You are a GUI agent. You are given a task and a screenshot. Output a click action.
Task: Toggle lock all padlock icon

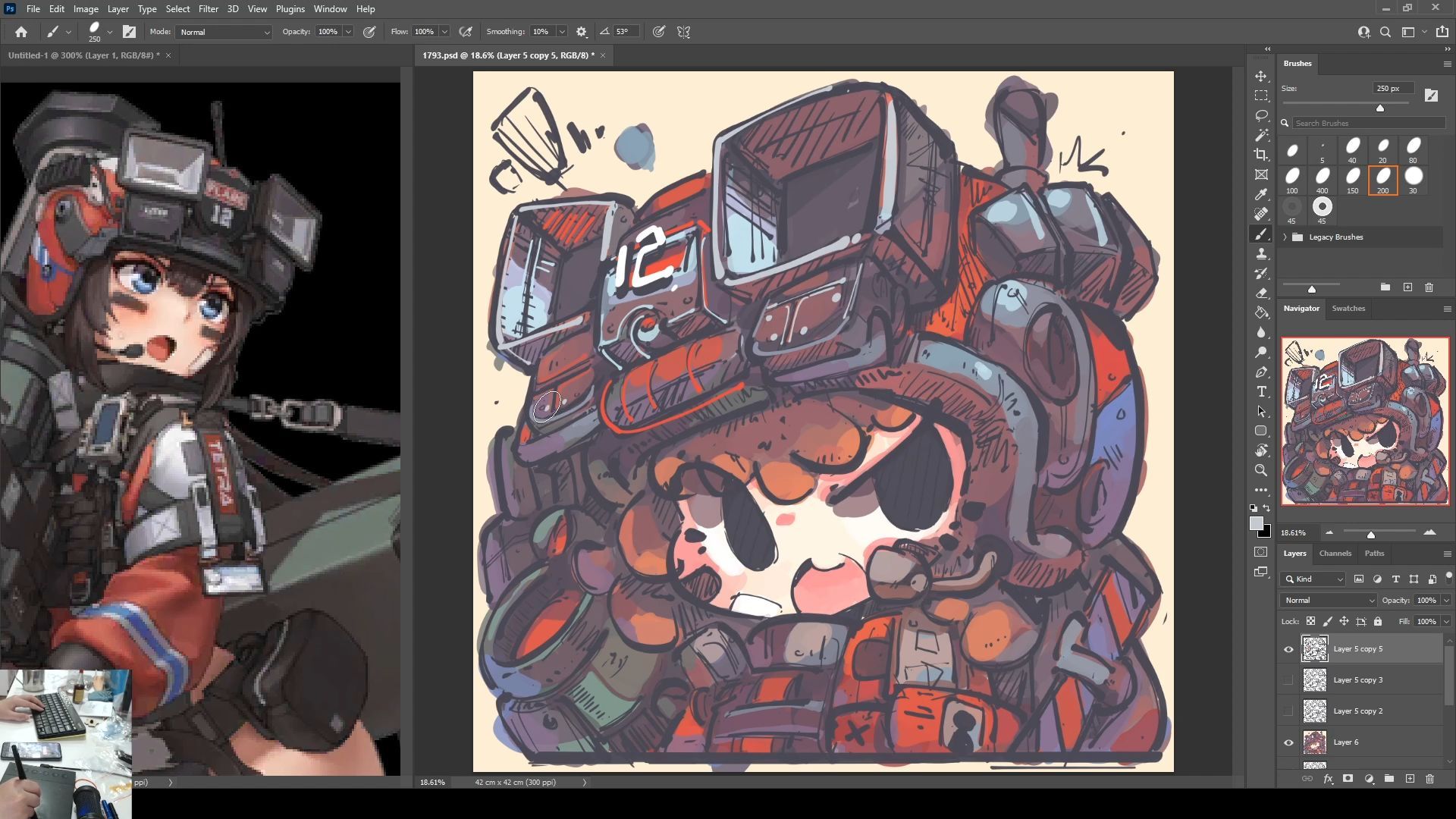click(1378, 621)
